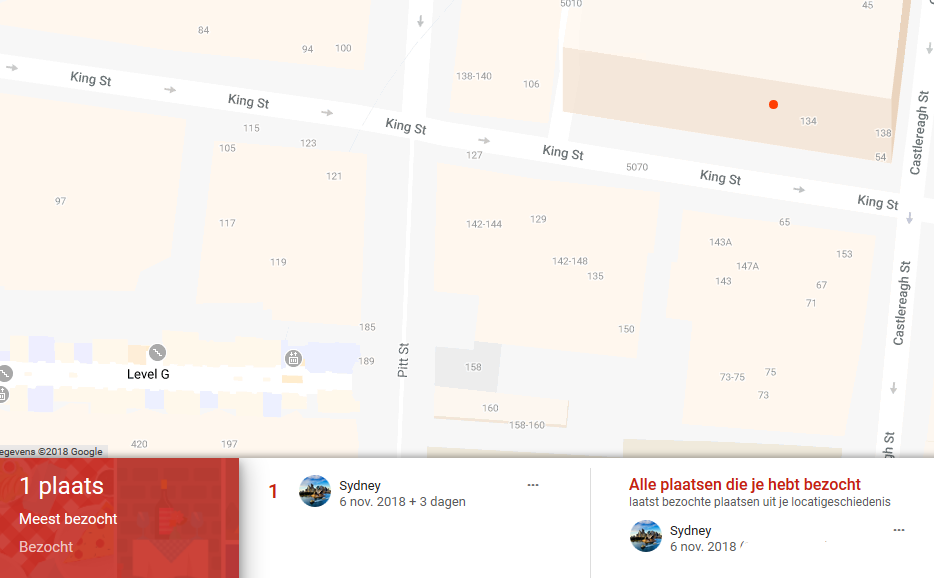934x578 pixels.
Task: Open three-dot menu beside Sydney + 3 dagen
Action: [533, 485]
